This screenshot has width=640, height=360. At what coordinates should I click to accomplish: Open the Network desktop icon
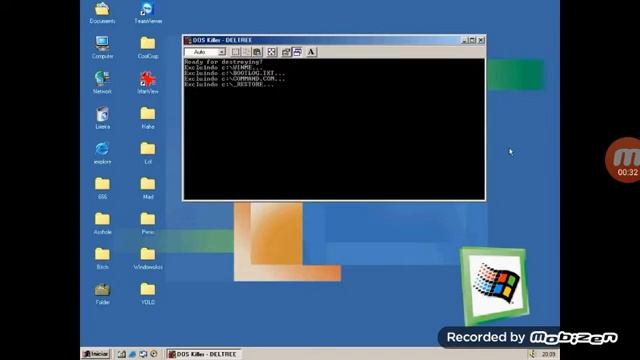click(102, 82)
